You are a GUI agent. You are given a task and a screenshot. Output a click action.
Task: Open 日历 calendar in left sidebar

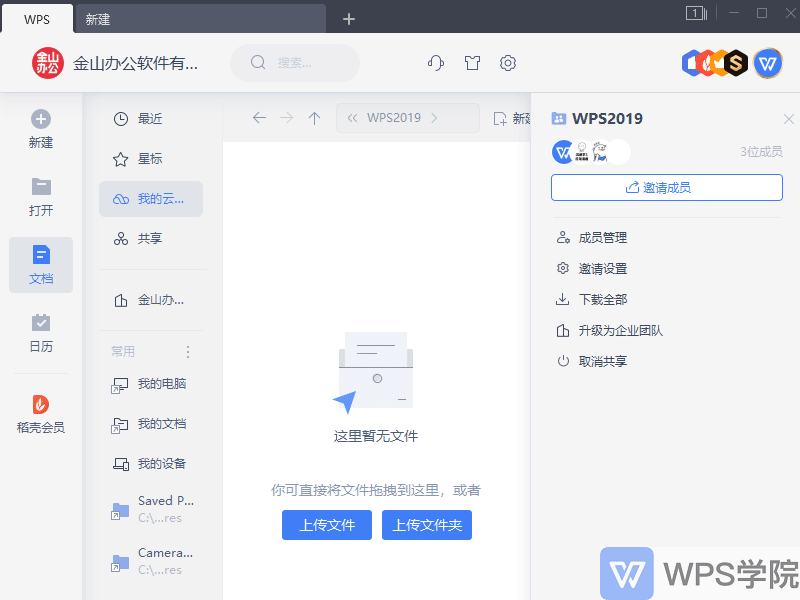(x=41, y=333)
